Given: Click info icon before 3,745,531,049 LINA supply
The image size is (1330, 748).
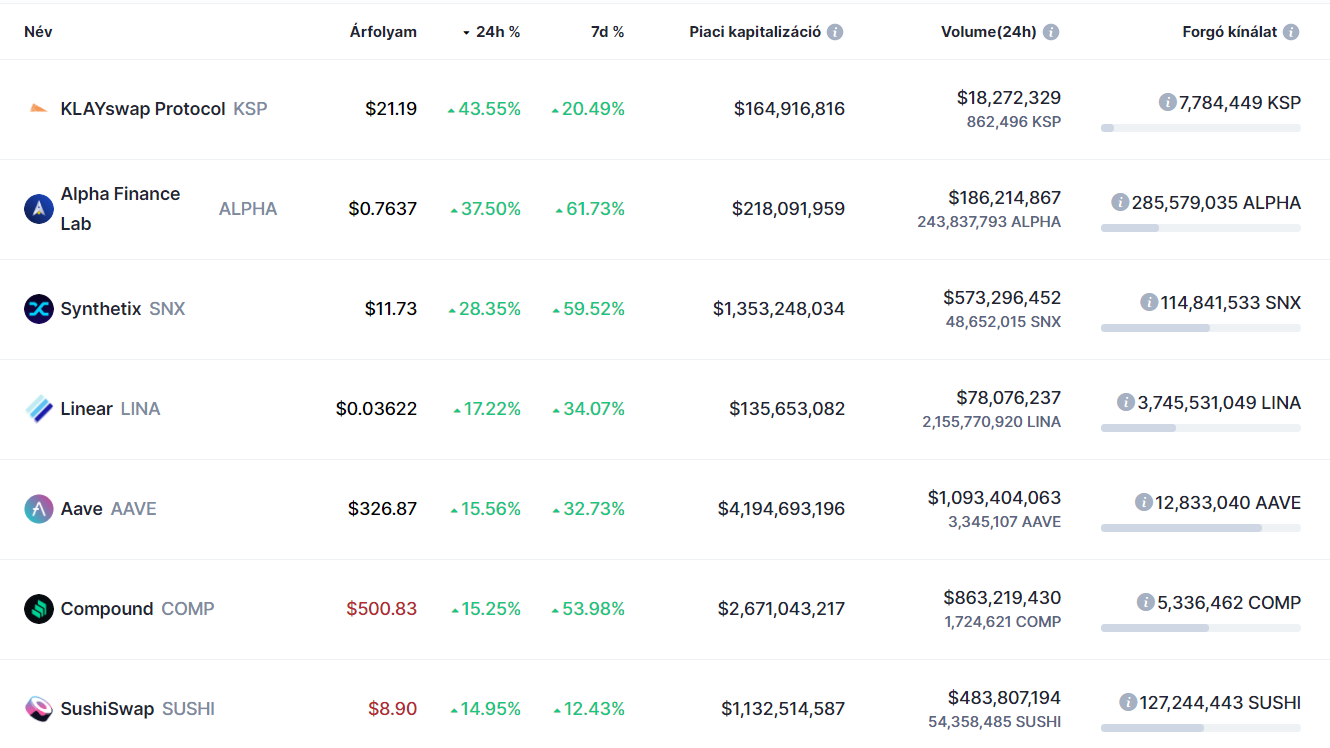Looking at the screenshot, I should click(x=1126, y=402).
